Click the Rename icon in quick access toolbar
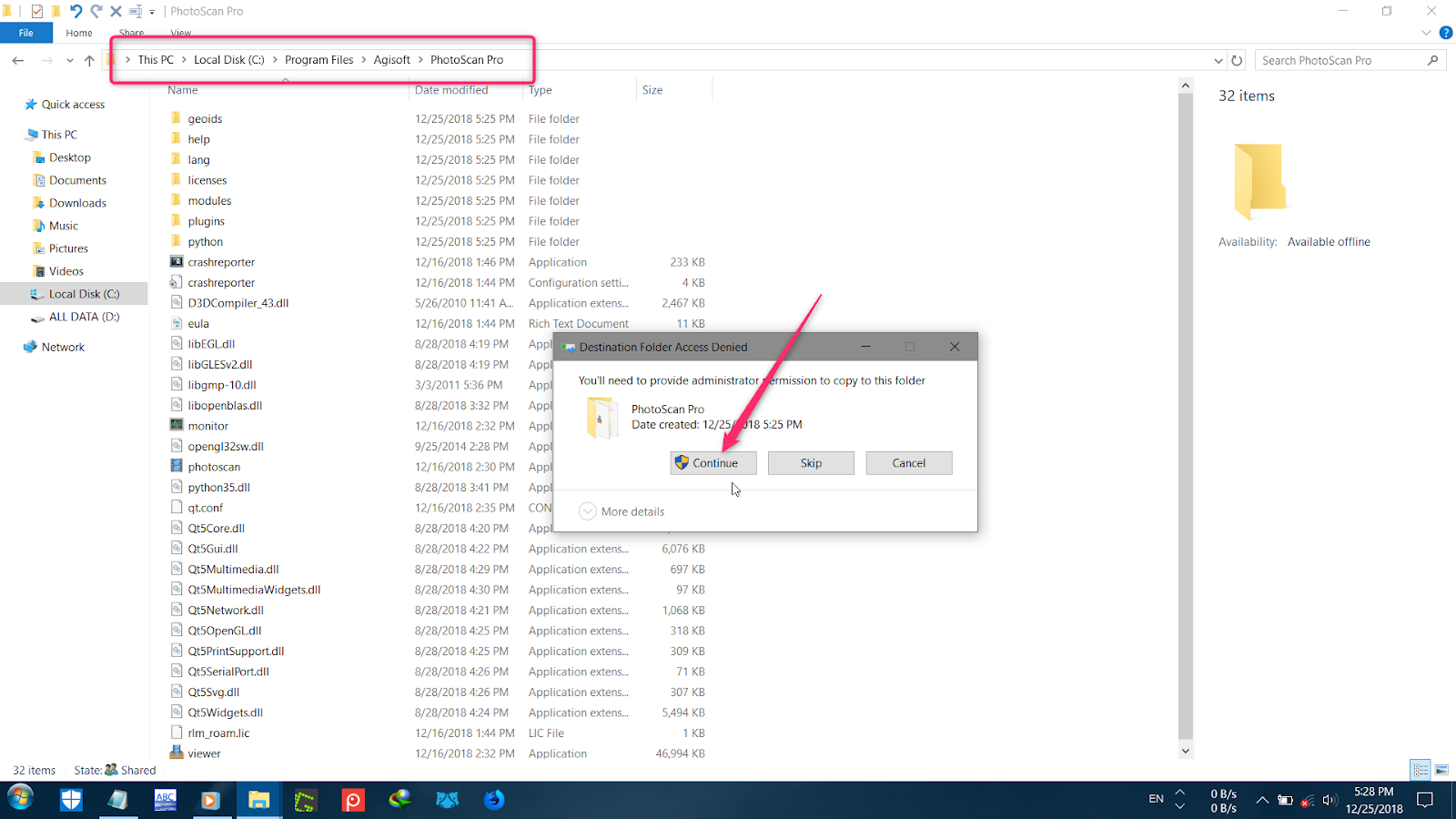Viewport: 1456px width, 819px height. pos(136,11)
